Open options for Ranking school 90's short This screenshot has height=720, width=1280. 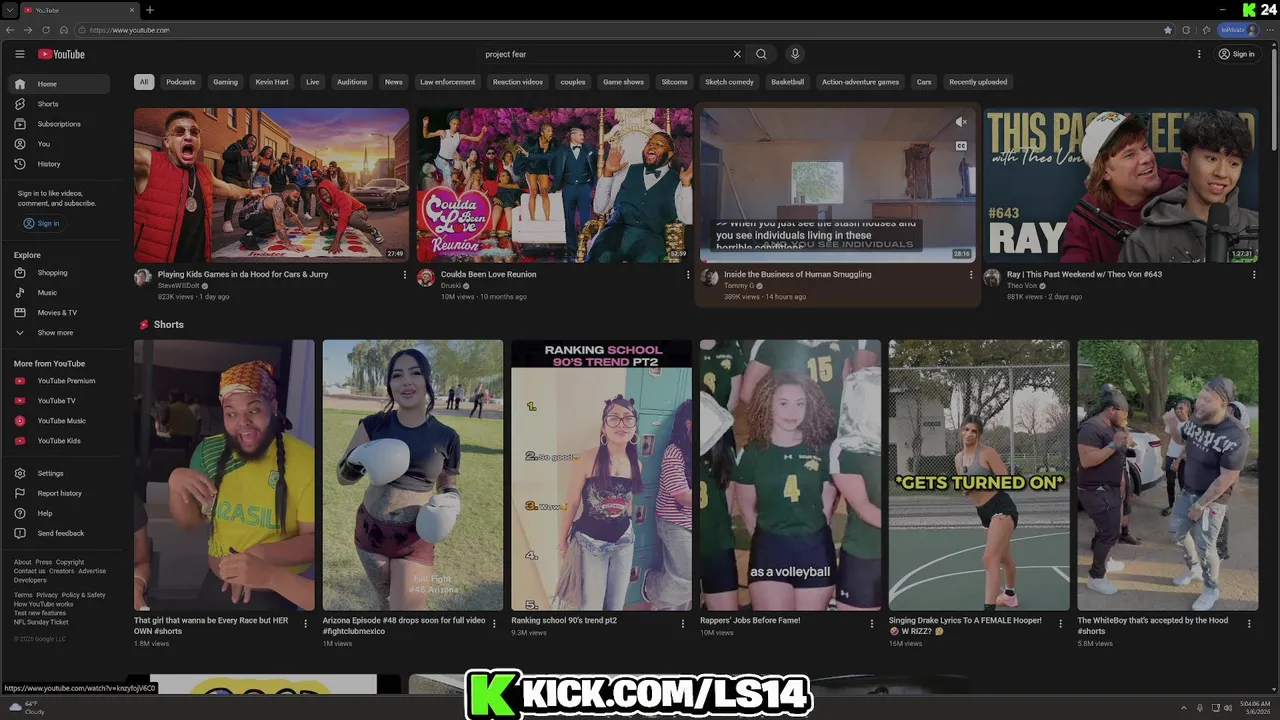[x=683, y=624]
